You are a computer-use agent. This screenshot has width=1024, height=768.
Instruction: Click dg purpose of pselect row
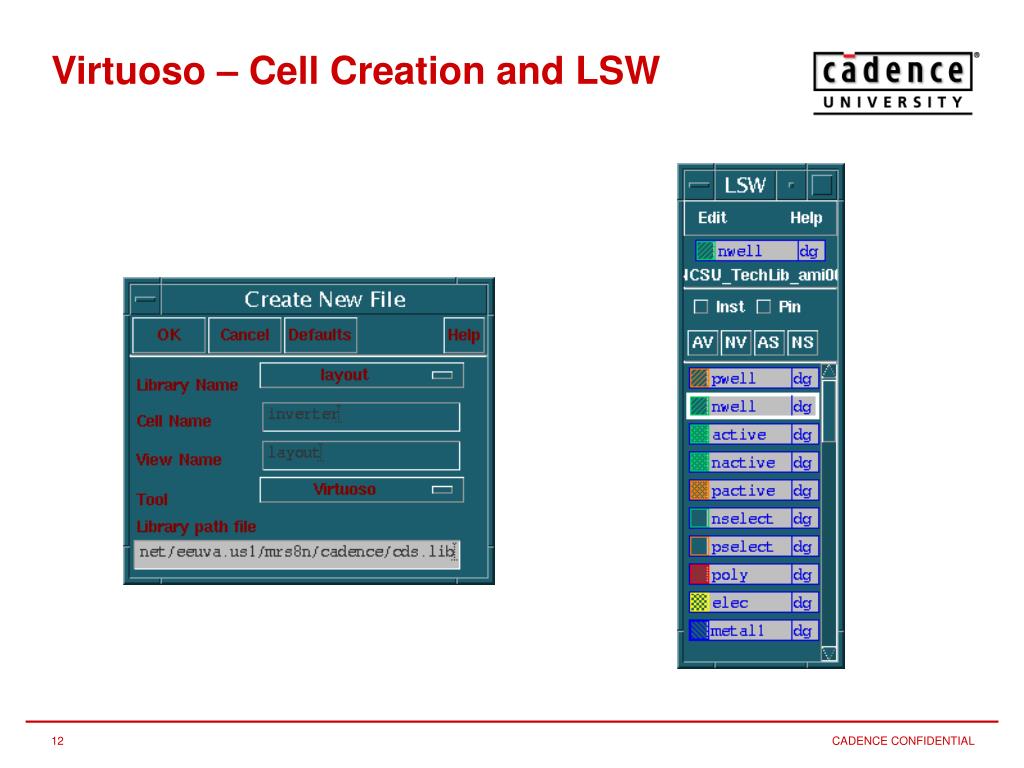point(803,547)
